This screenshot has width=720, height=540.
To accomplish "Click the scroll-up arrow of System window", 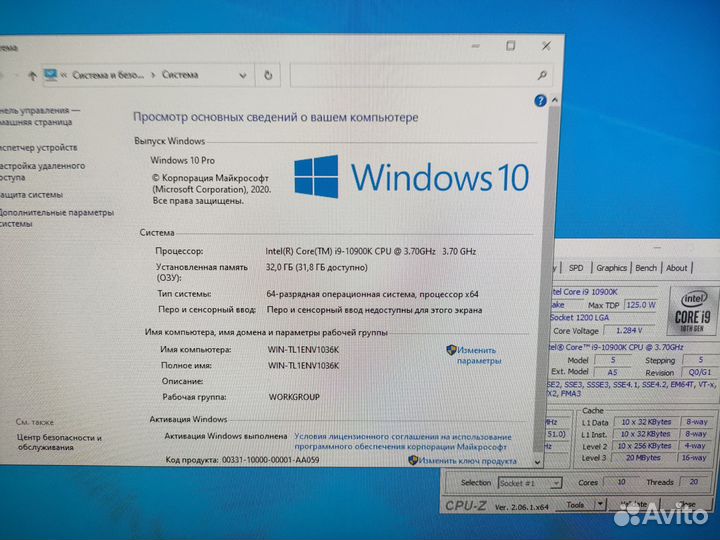I will tap(555, 100).
